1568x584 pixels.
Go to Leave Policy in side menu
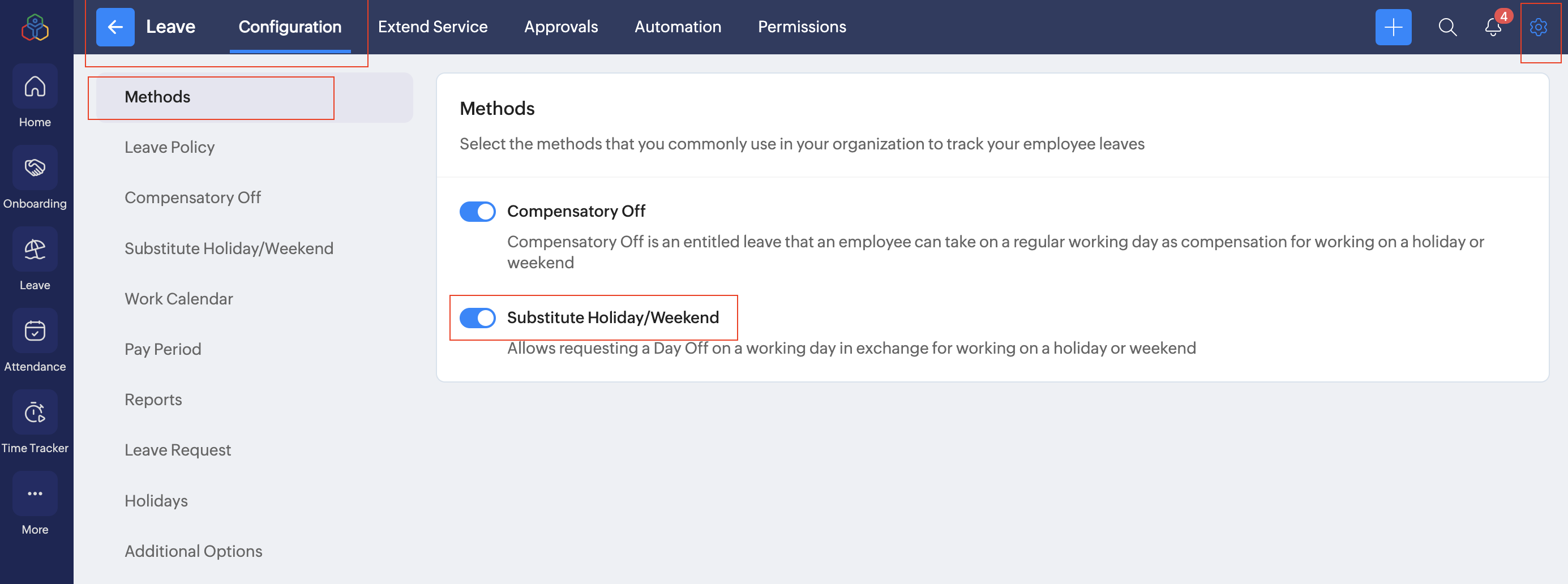click(169, 147)
